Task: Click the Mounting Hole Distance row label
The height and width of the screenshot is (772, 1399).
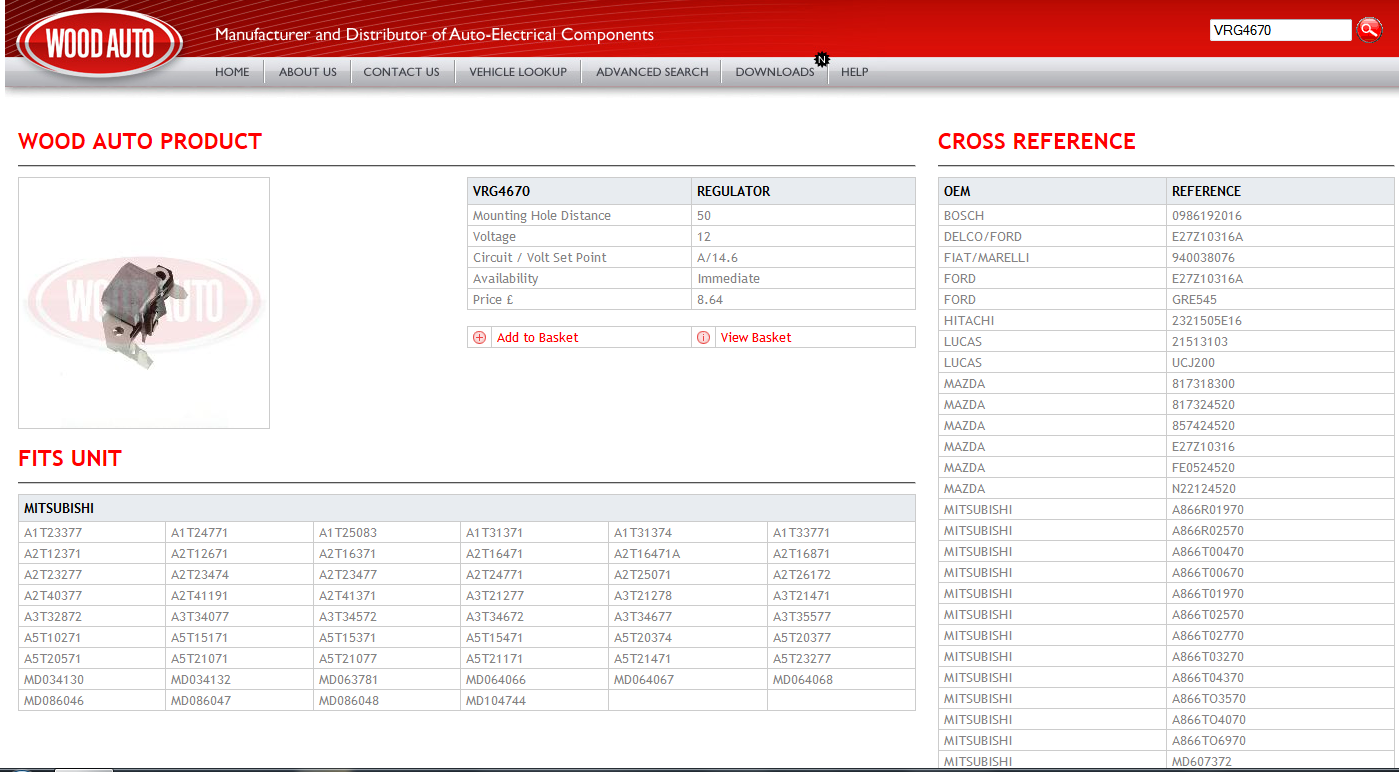Action: coord(541,216)
